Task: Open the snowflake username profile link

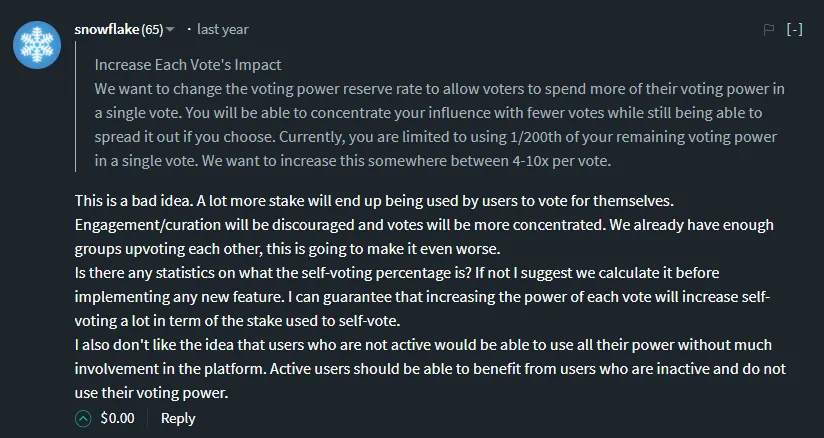Action: point(107,29)
